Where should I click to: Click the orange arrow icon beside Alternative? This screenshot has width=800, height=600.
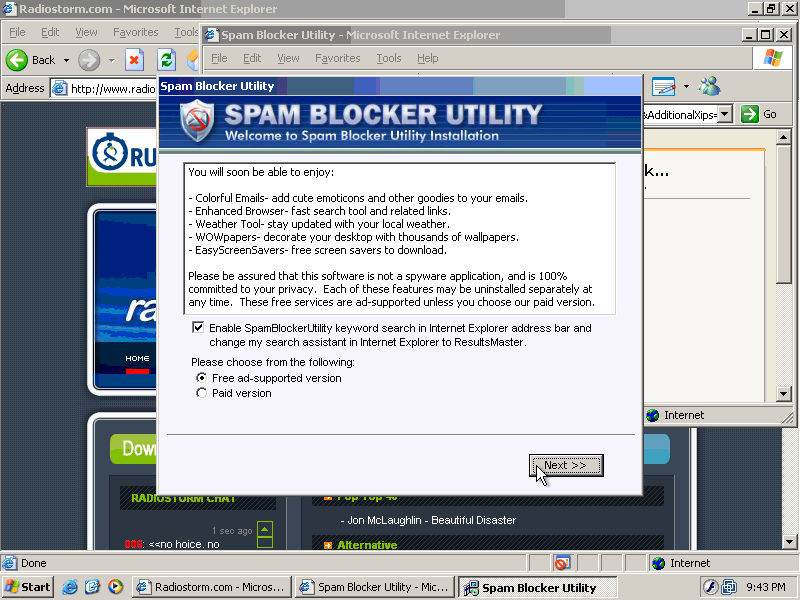pyautogui.click(x=328, y=545)
